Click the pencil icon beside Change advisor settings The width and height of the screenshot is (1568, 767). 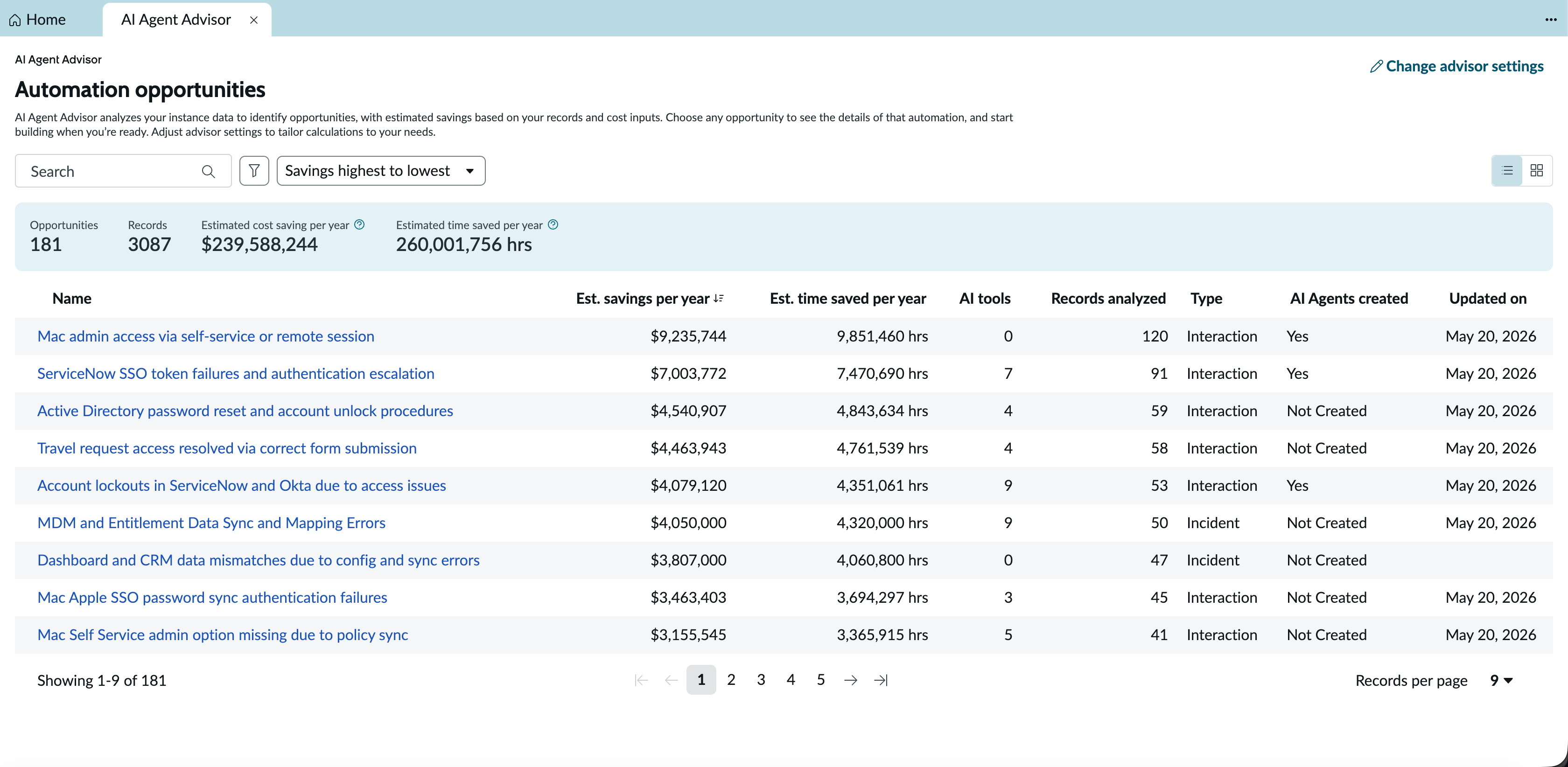1376,66
